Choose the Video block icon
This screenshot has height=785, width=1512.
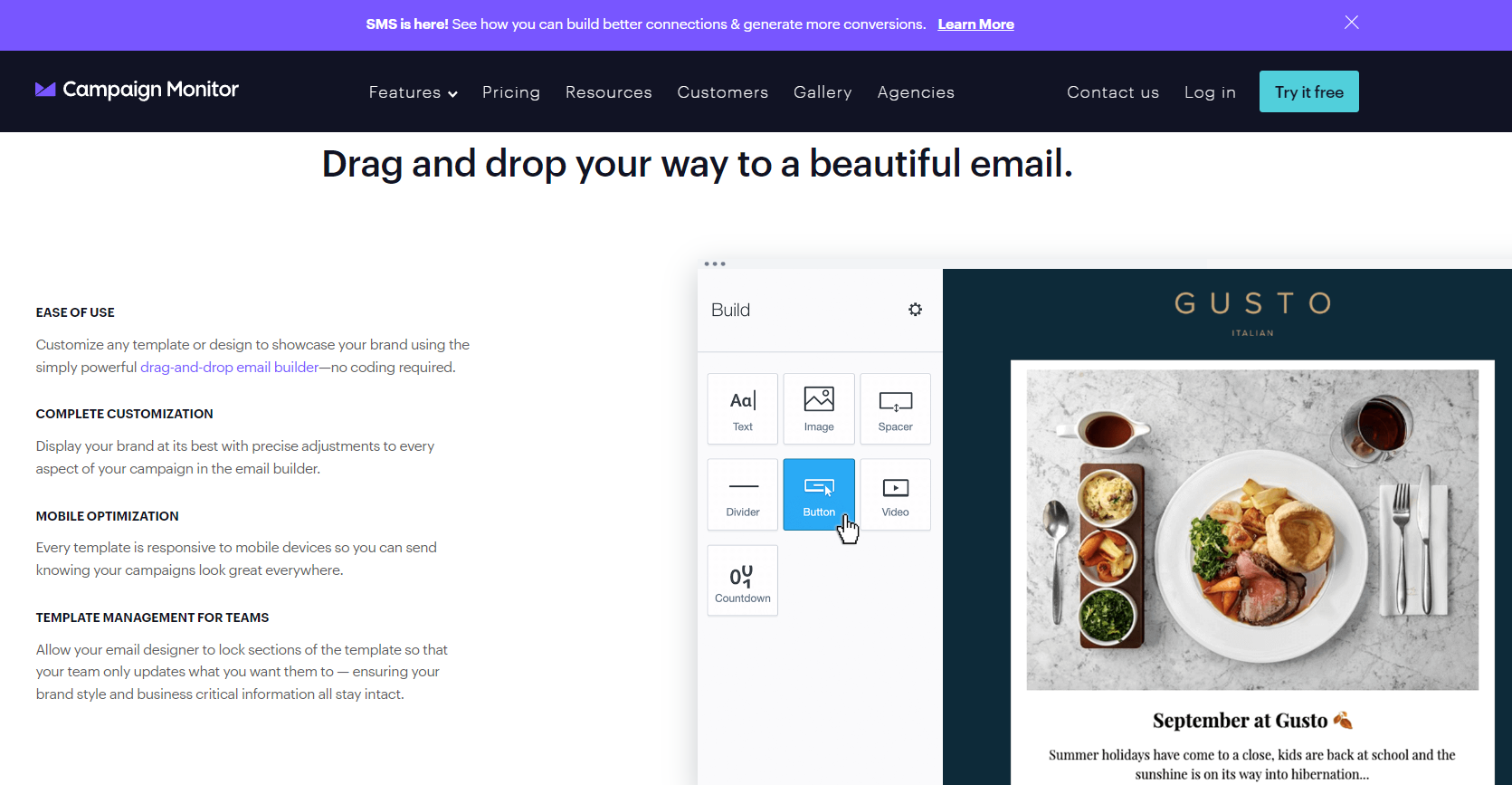coord(895,494)
